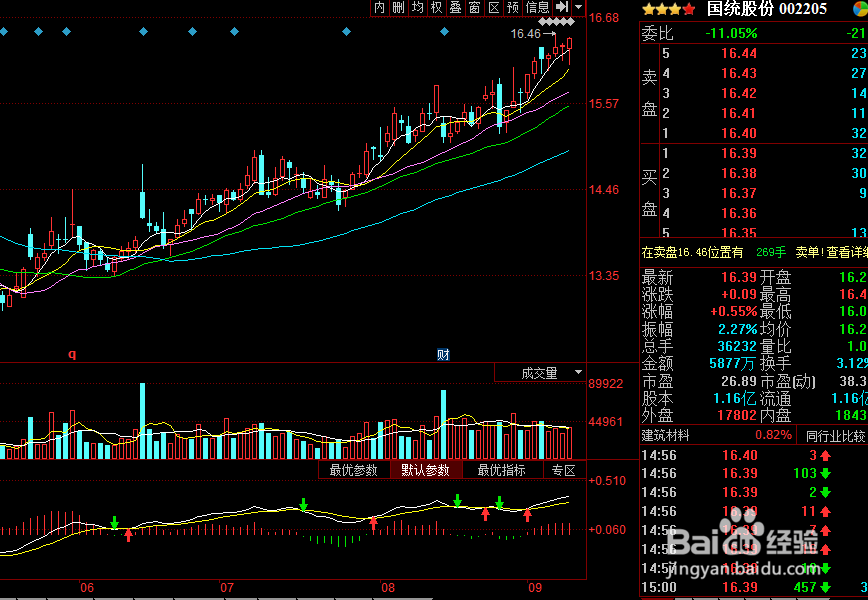Screen dimensions: 868x600
Task: Click the stock name 国统股份 002205
Action: coord(767,9)
